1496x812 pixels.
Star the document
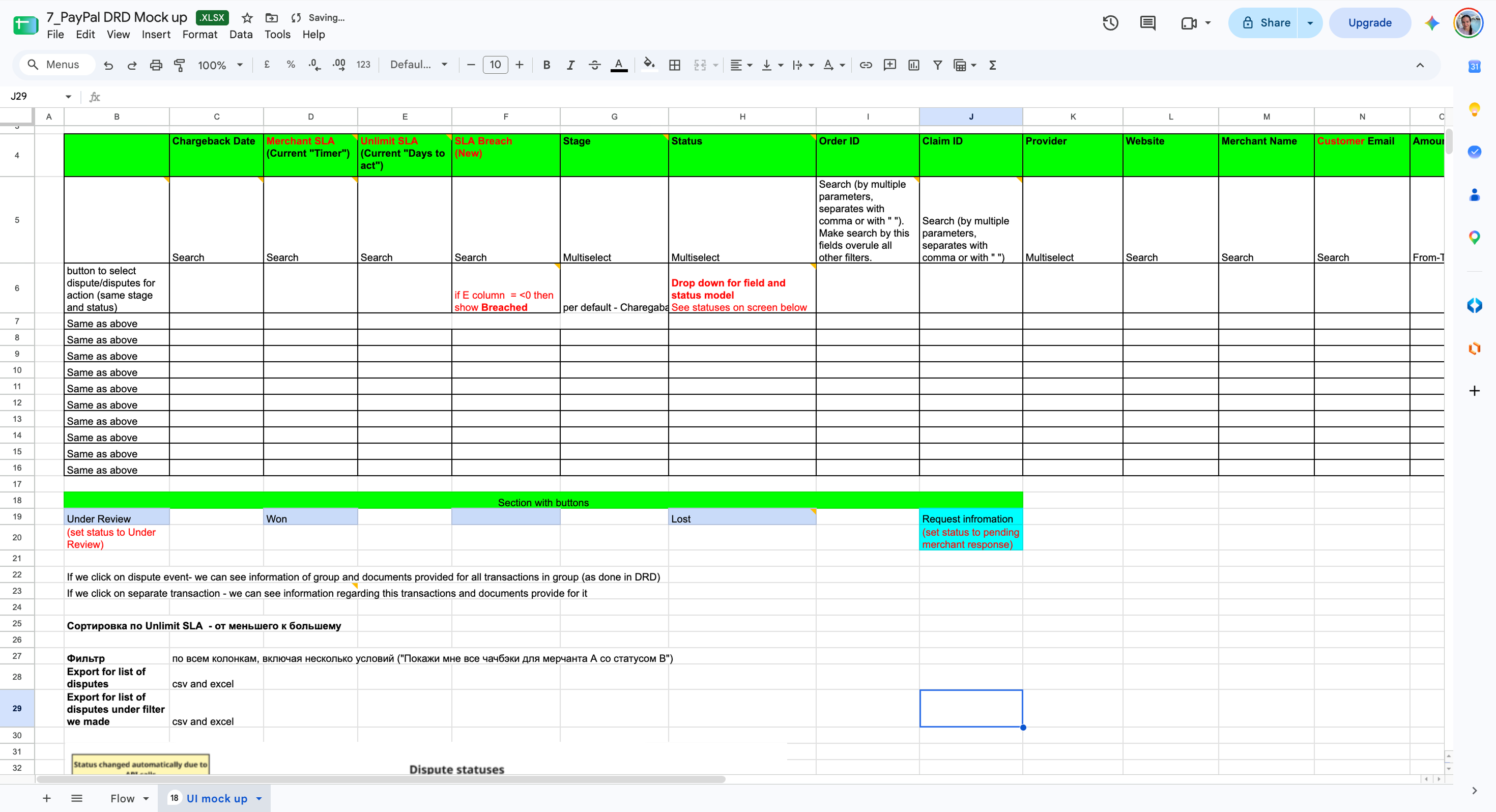(x=247, y=18)
